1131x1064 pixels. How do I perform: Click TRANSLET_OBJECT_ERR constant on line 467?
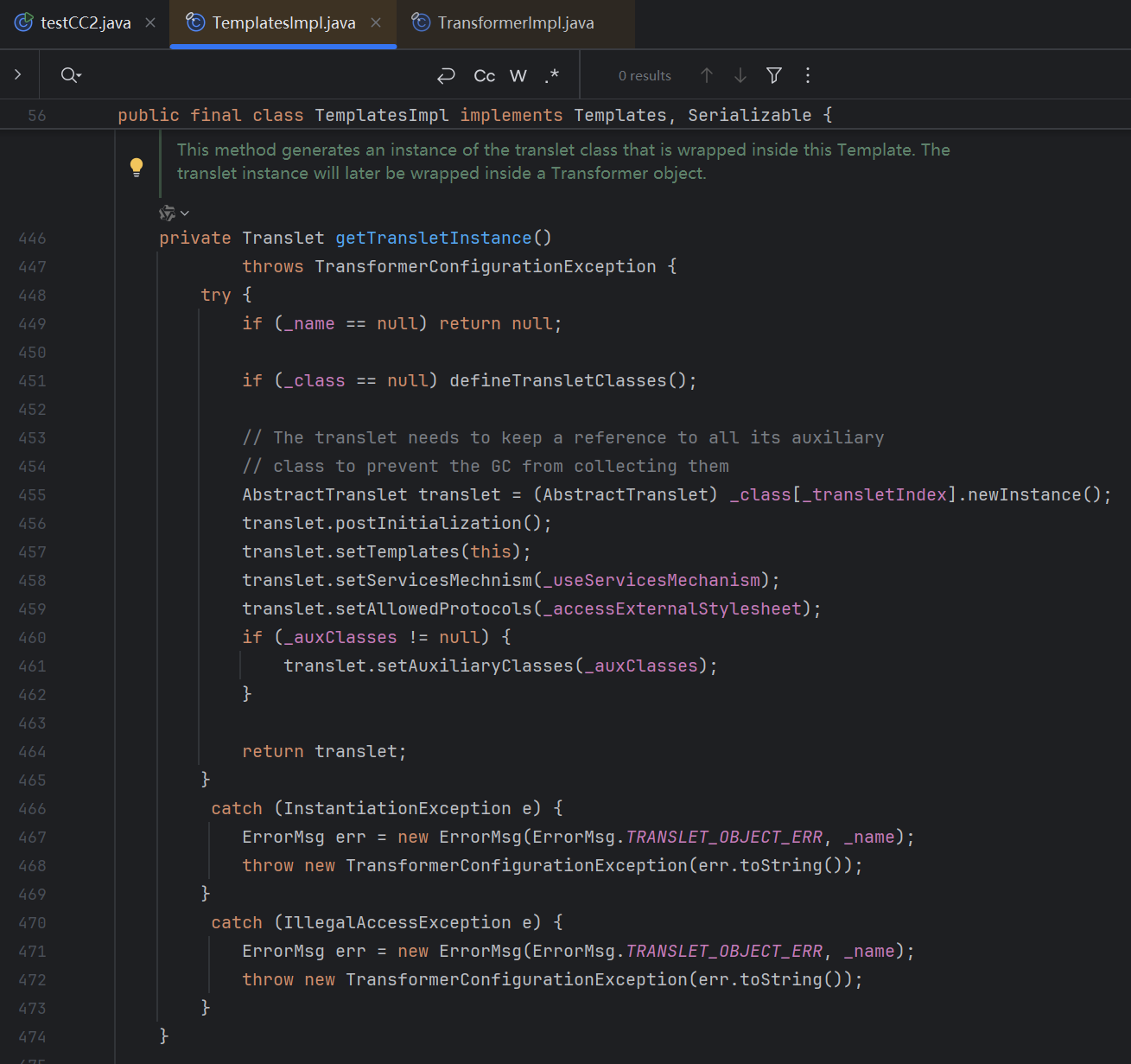pos(724,837)
